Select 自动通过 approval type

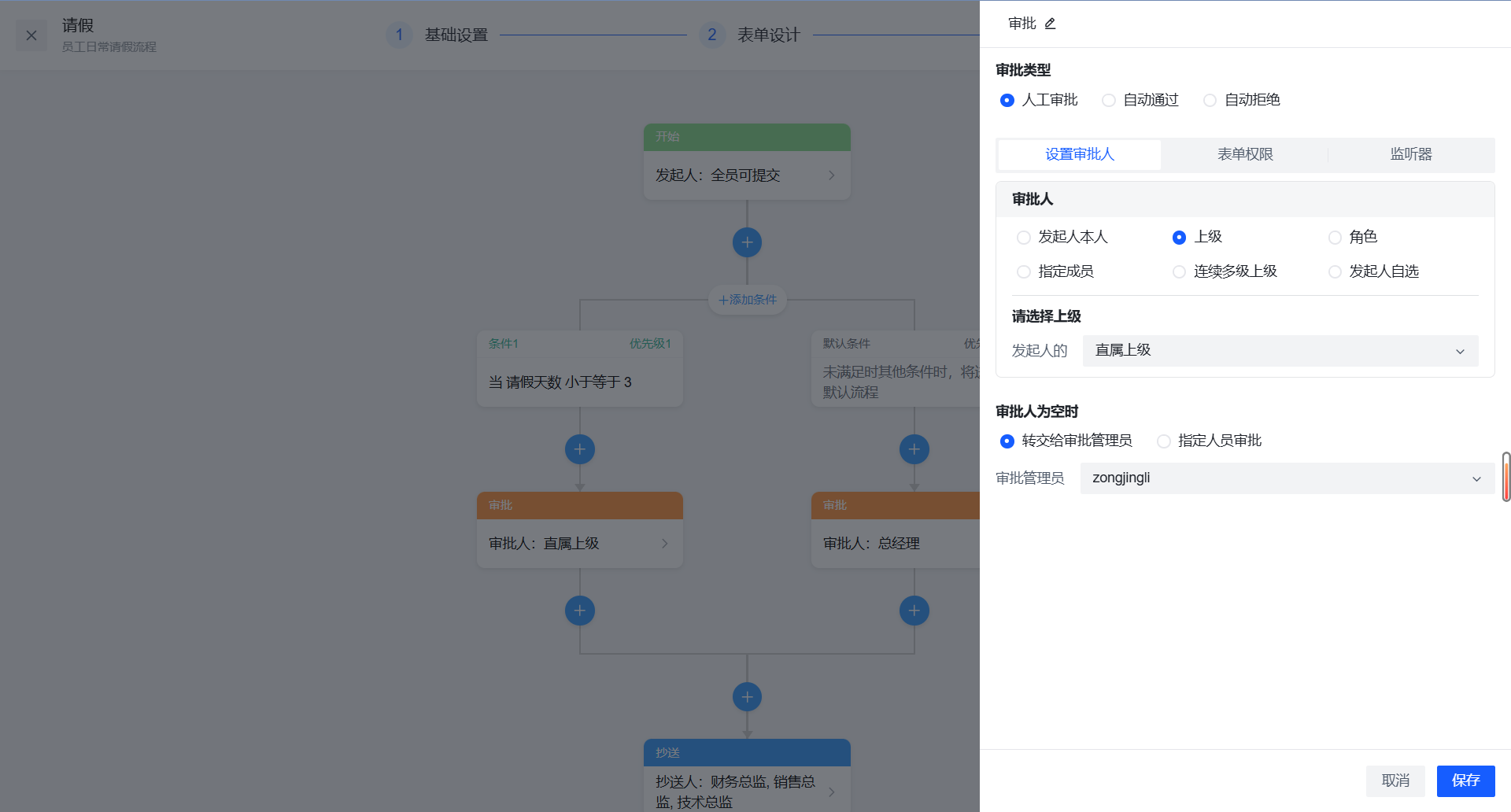point(1109,100)
